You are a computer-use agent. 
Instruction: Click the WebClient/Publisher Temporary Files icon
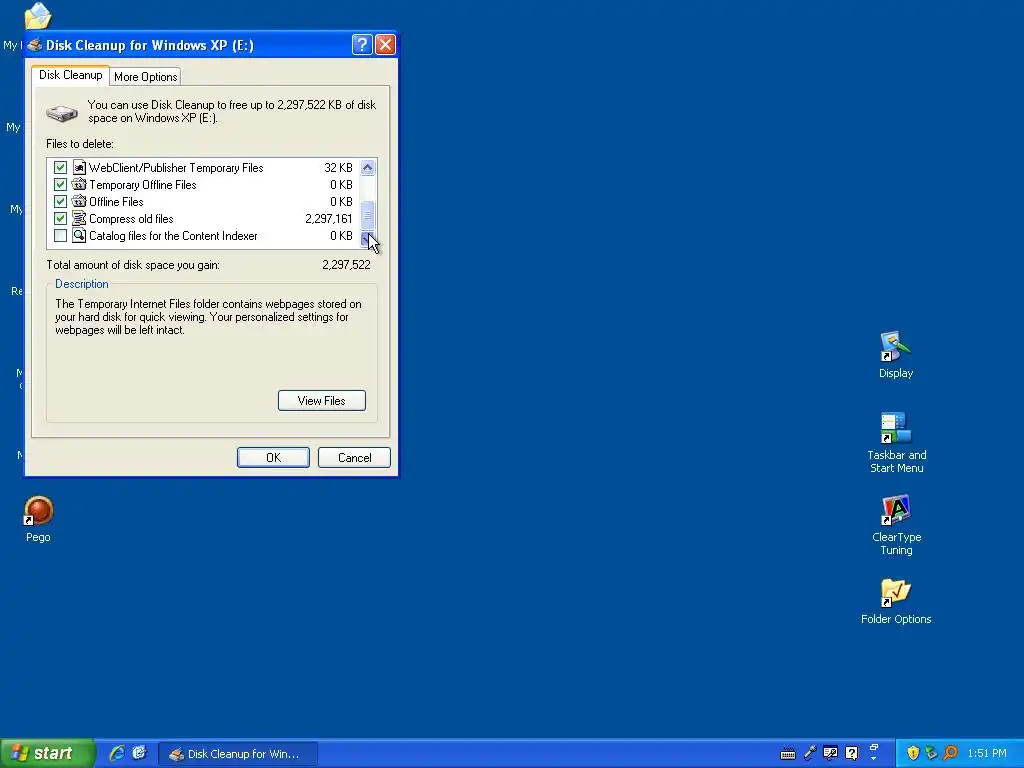(79, 168)
